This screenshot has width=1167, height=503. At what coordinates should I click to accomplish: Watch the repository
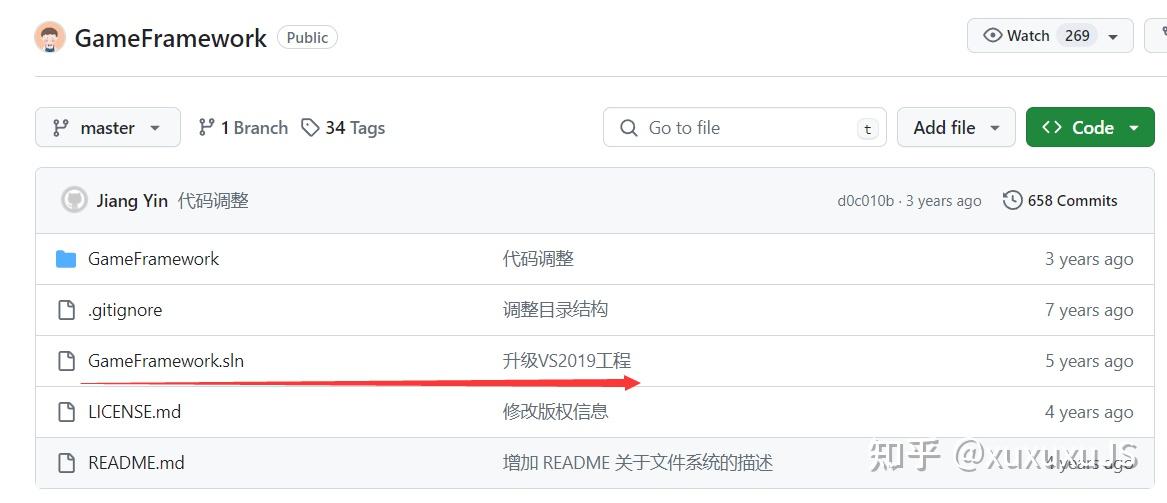coord(1016,36)
